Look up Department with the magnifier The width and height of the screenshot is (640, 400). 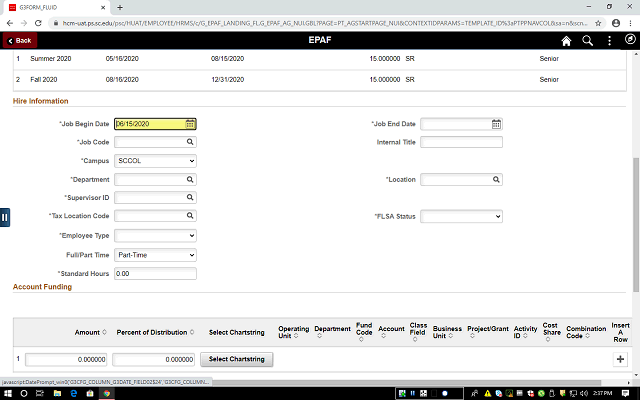click(x=190, y=180)
